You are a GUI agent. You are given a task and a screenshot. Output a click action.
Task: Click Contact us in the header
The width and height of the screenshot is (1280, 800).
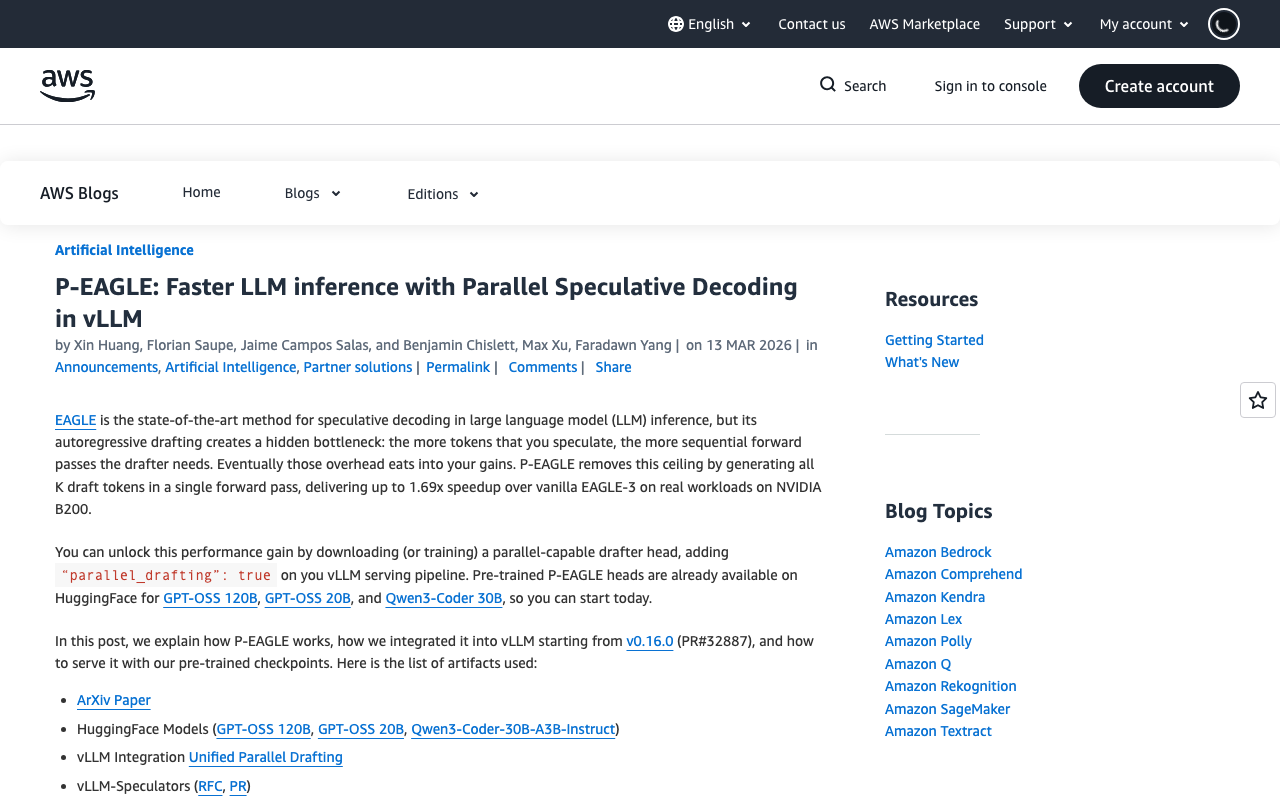(811, 24)
